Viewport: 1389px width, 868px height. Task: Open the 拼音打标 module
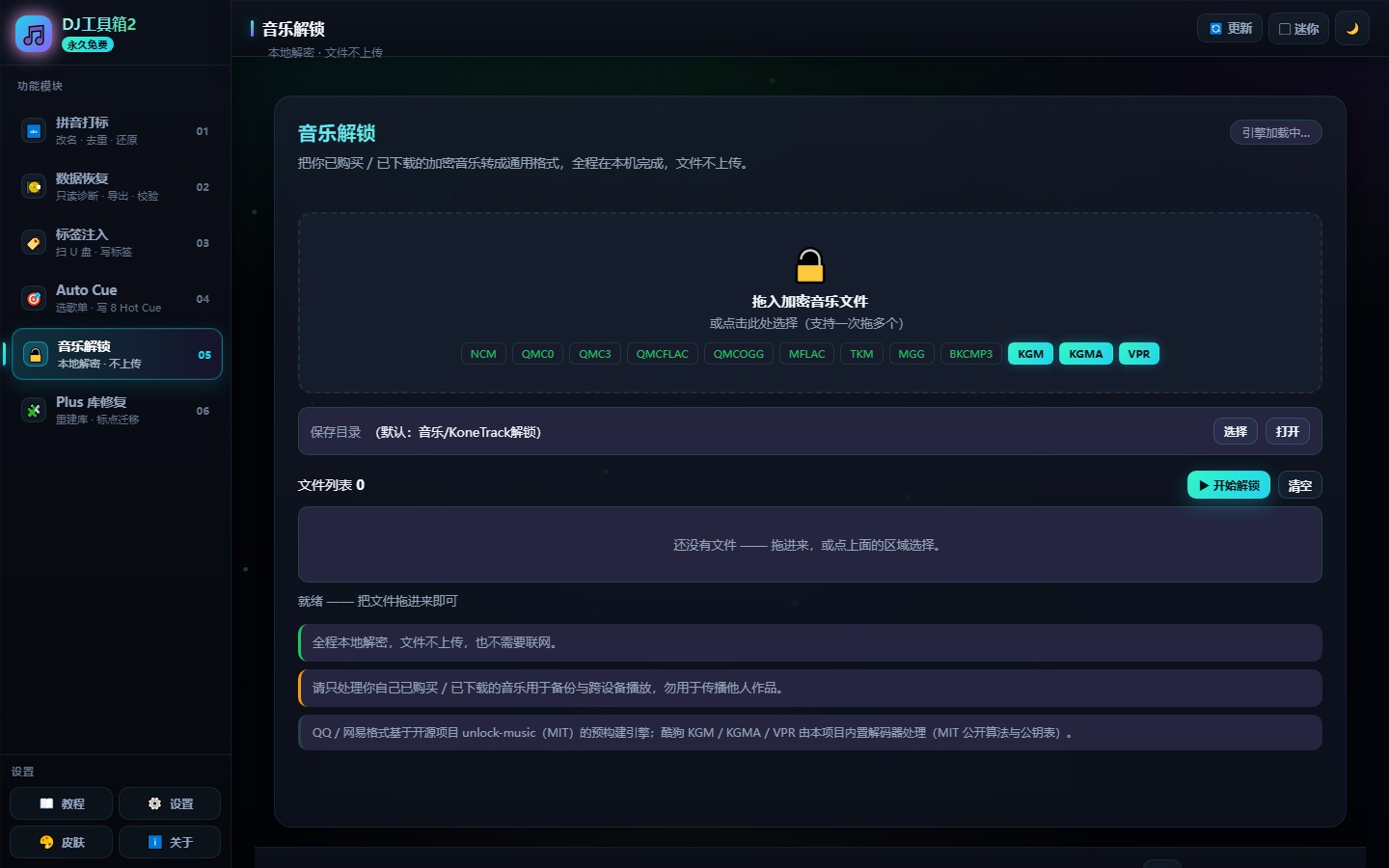point(117,131)
